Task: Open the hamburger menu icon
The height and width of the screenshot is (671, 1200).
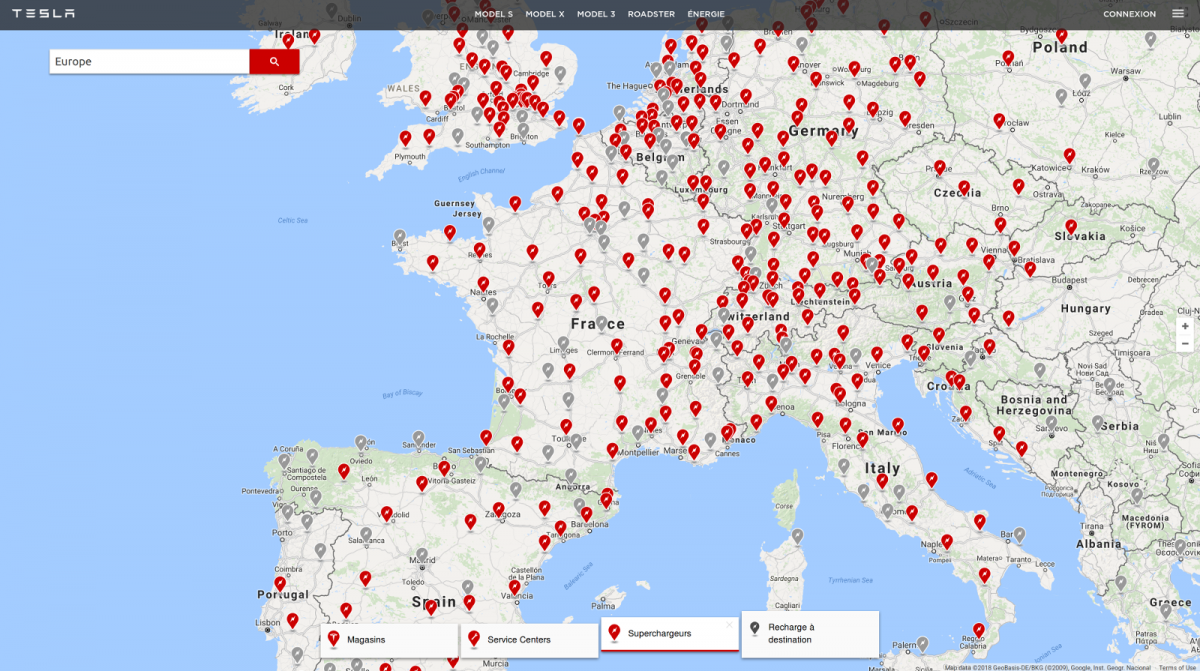Action: coord(1177,14)
